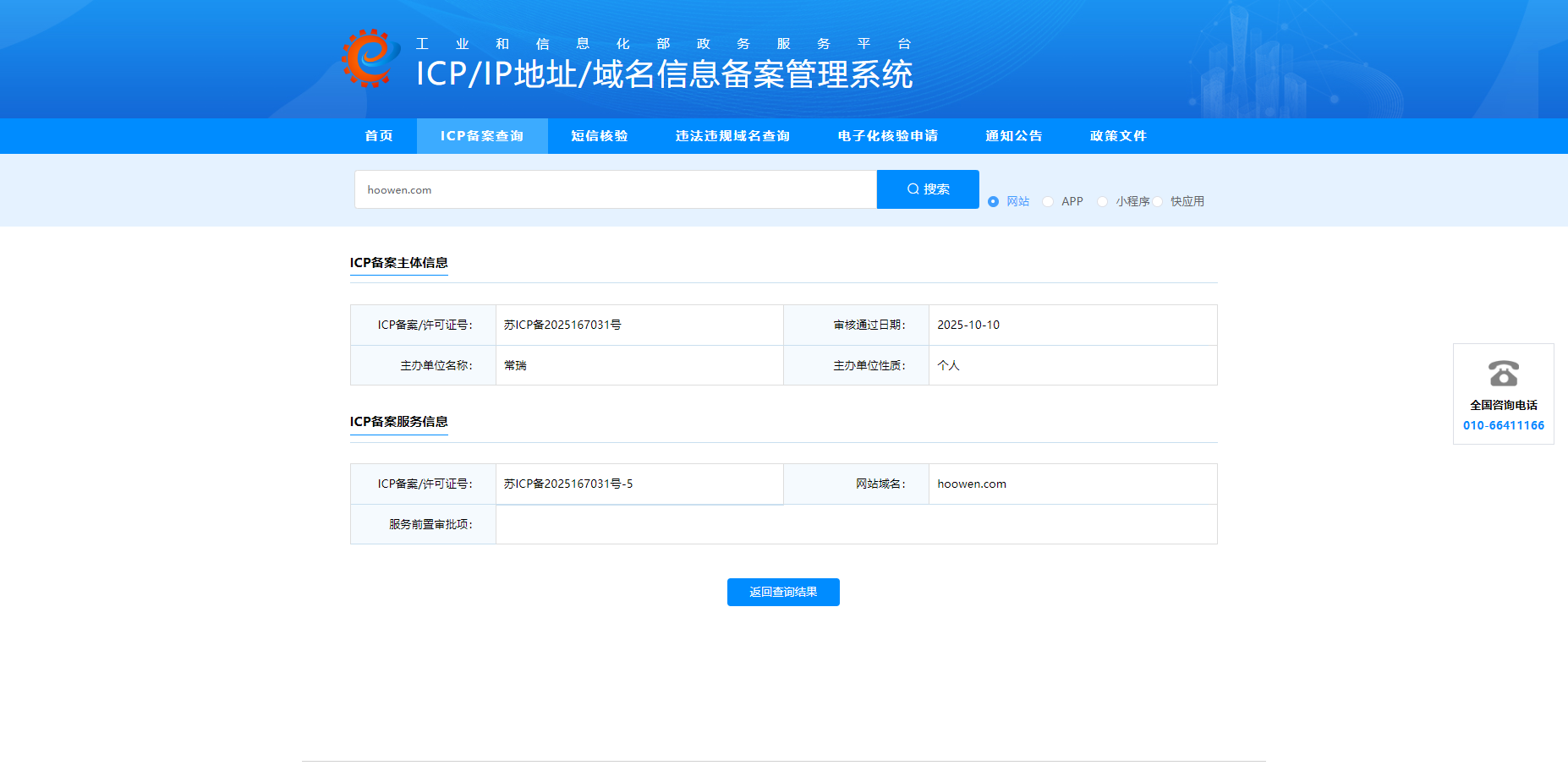The width and height of the screenshot is (1568, 771).
Task: Click the 服务前置审批项 label cell
Action: coord(423,524)
